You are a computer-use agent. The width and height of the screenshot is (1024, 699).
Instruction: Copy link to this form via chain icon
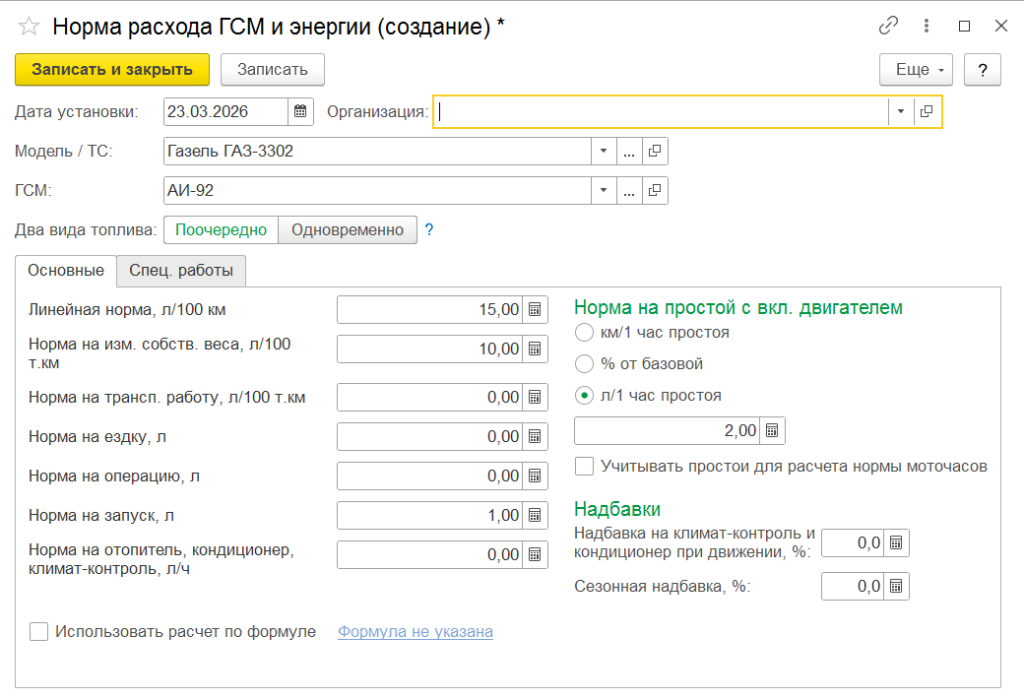coord(888,26)
